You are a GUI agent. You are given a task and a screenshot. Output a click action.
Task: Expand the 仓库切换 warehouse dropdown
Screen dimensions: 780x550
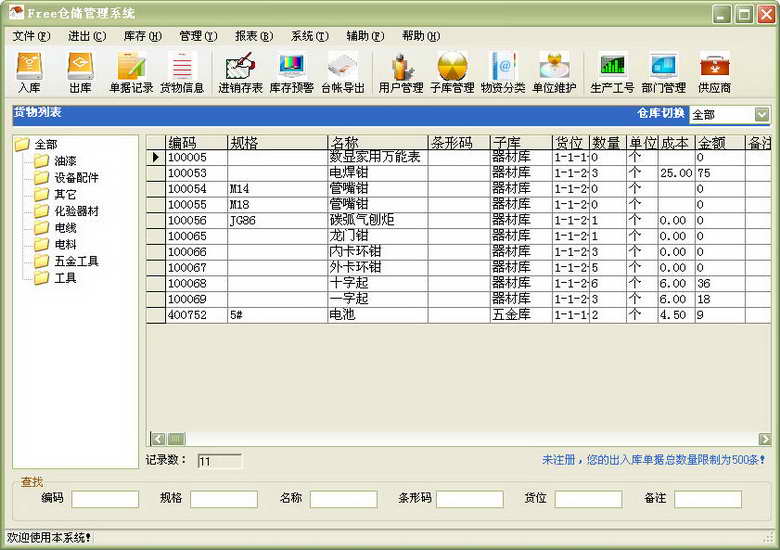click(x=762, y=115)
